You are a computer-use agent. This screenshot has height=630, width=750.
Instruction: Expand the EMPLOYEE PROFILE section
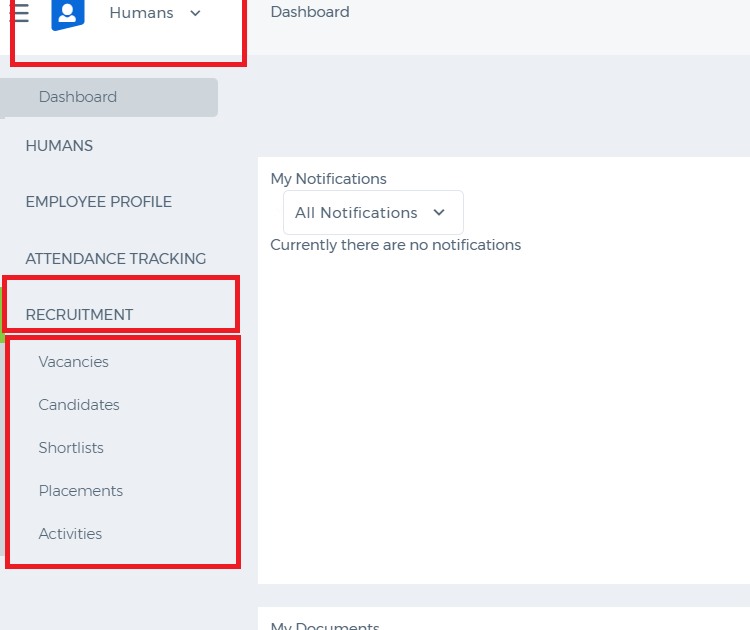tap(99, 202)
